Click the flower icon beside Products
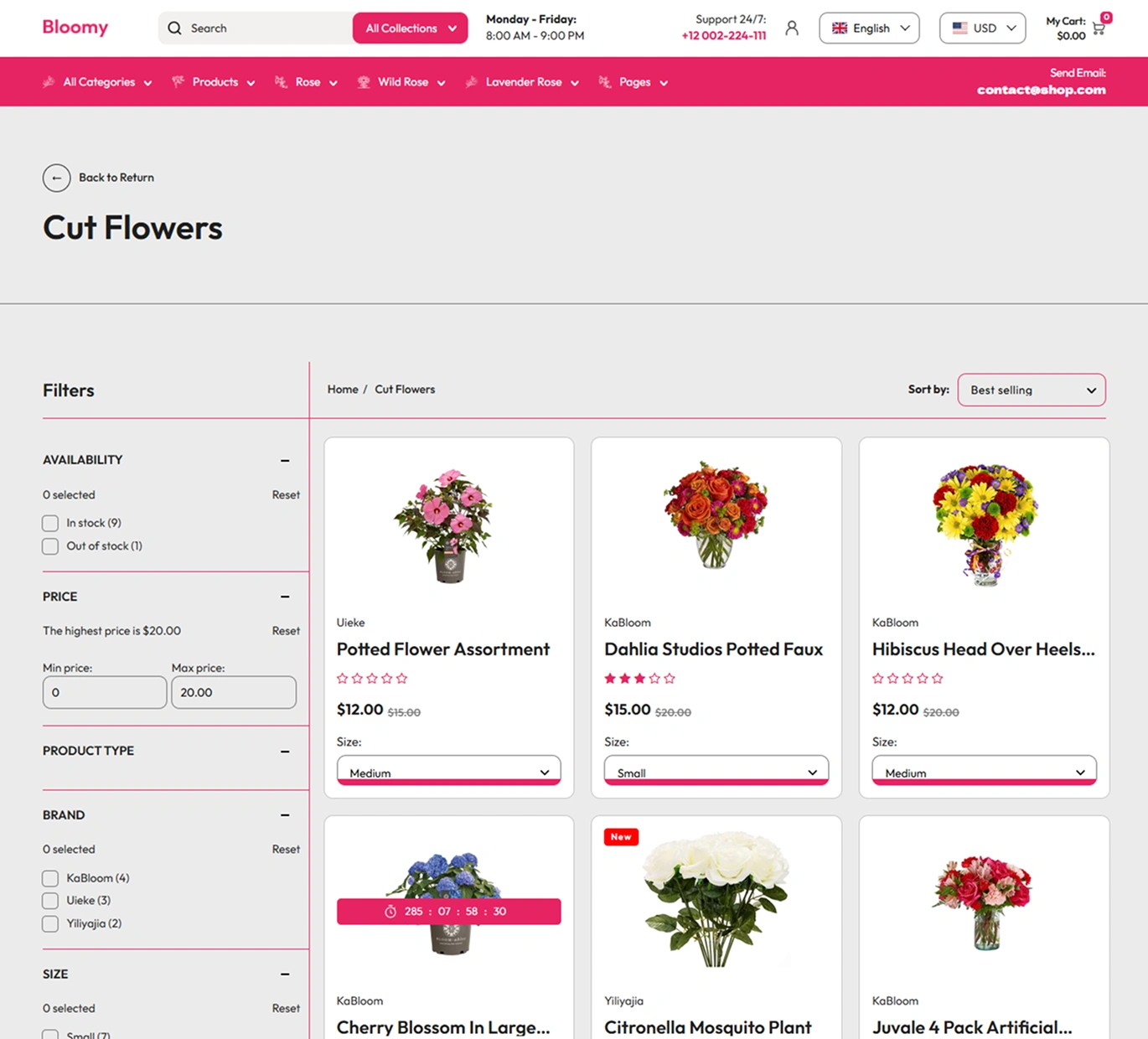This screenshot has height=1039, width=1148. [x=178, y=82]
